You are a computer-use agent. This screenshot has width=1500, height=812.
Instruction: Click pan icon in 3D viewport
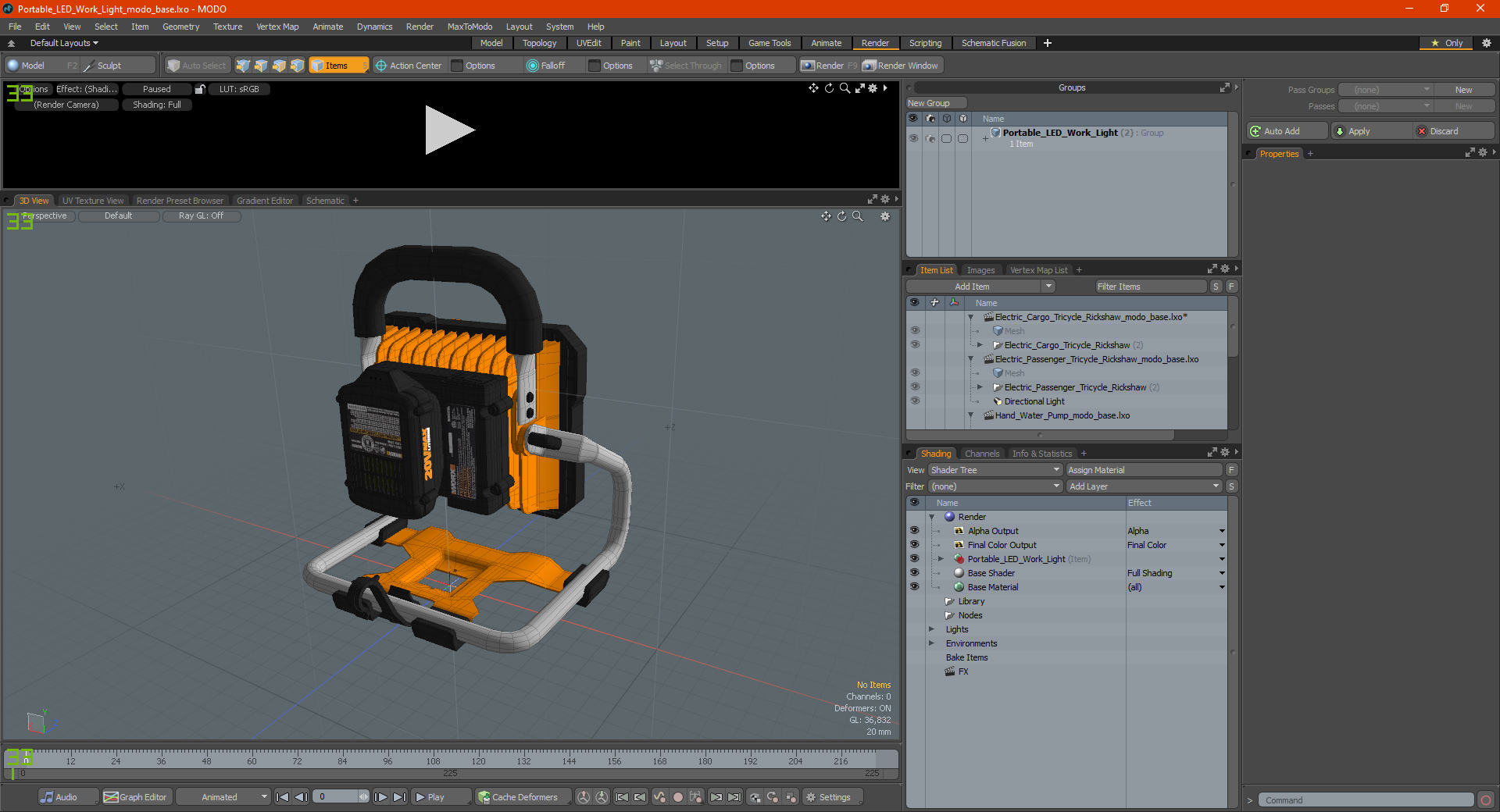pyautogui.click(x=826, y=216)
